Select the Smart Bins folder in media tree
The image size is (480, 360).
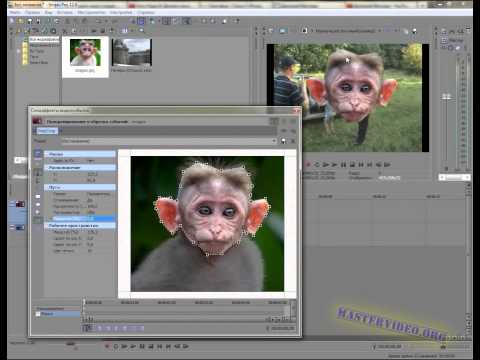coord(39,62)
